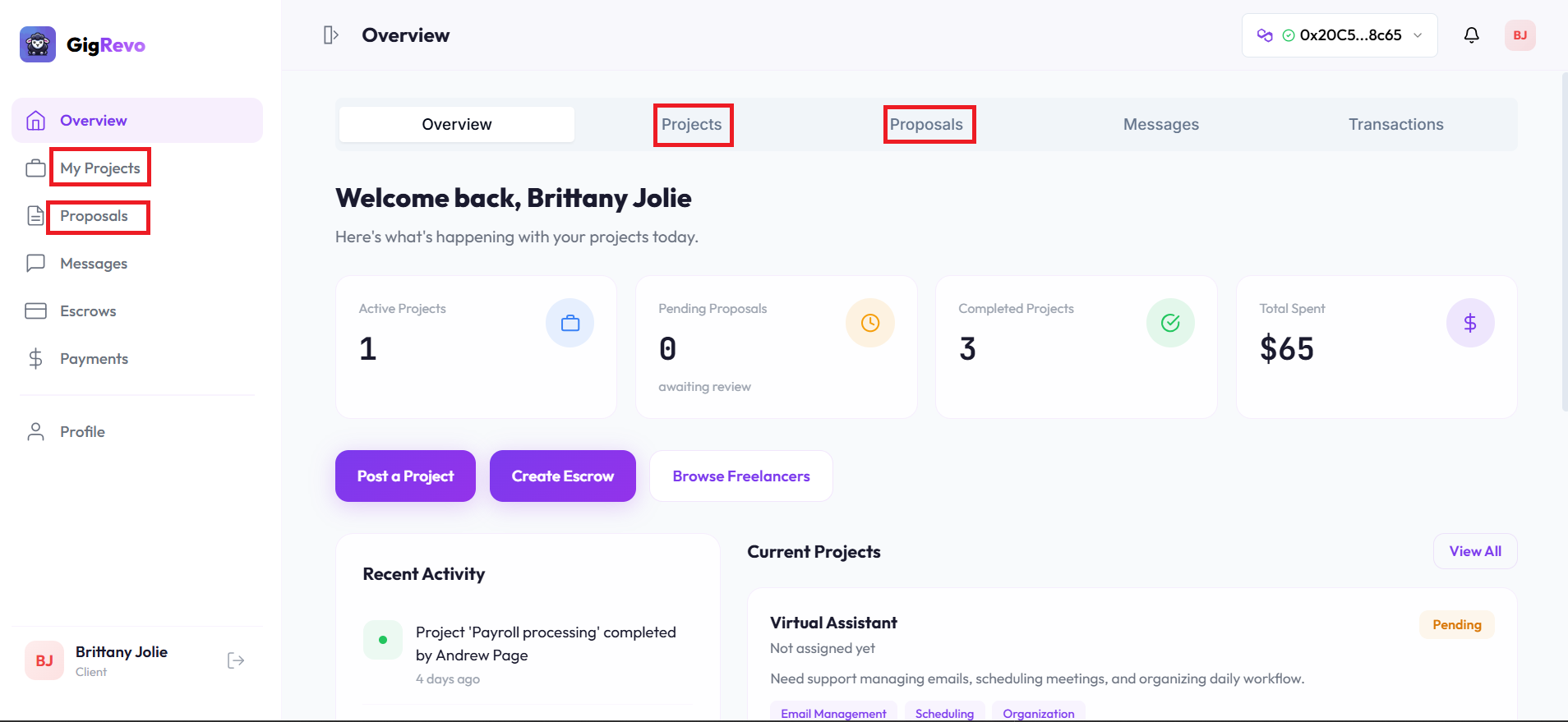Viewport: 1568px width, 722px height.
Task: Click the green dot beside Payroll processing activity
Action: 383,640
